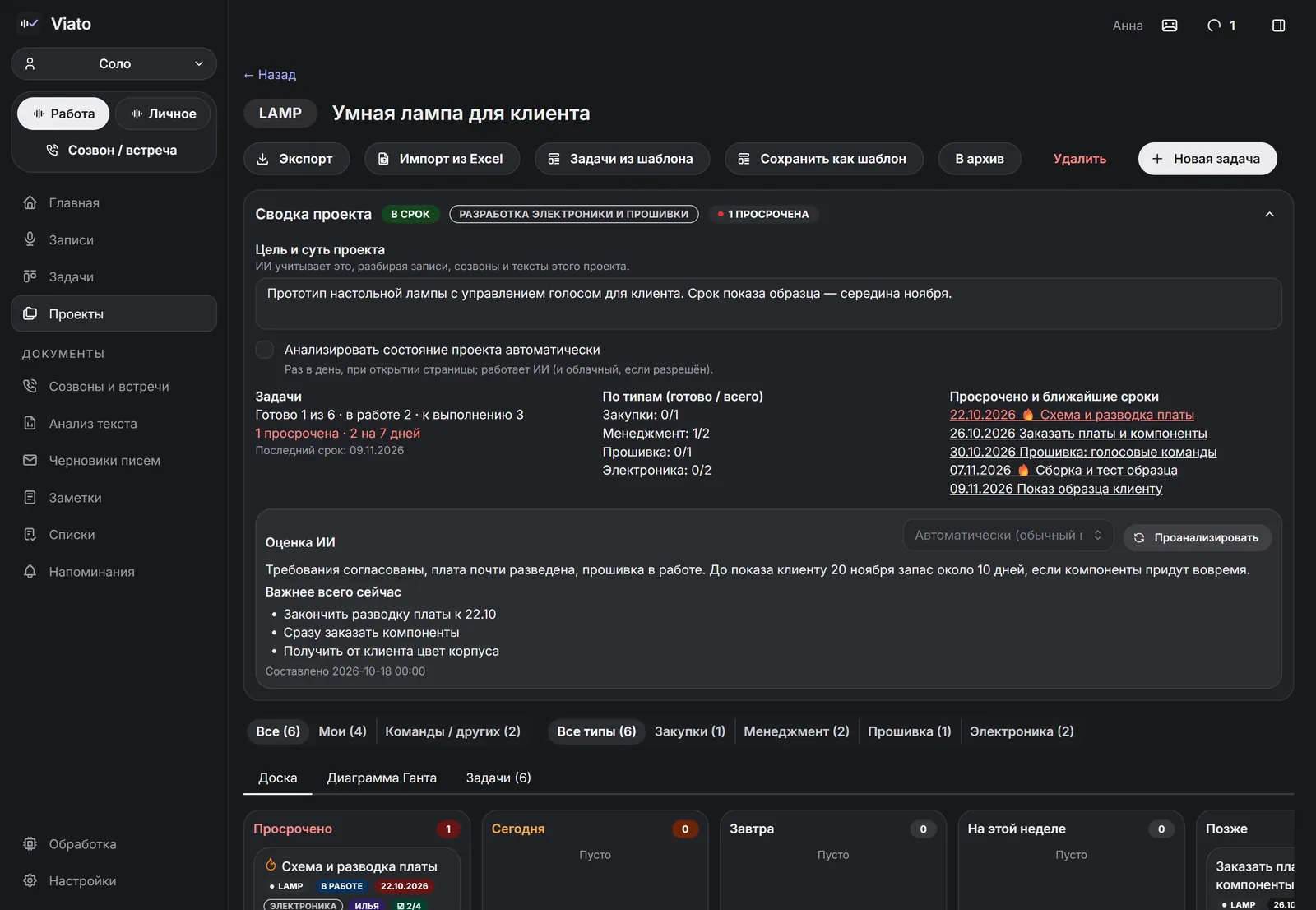Collapse the Сводка проекта section
This screenshot has height=910, width=1316.
1269,214
